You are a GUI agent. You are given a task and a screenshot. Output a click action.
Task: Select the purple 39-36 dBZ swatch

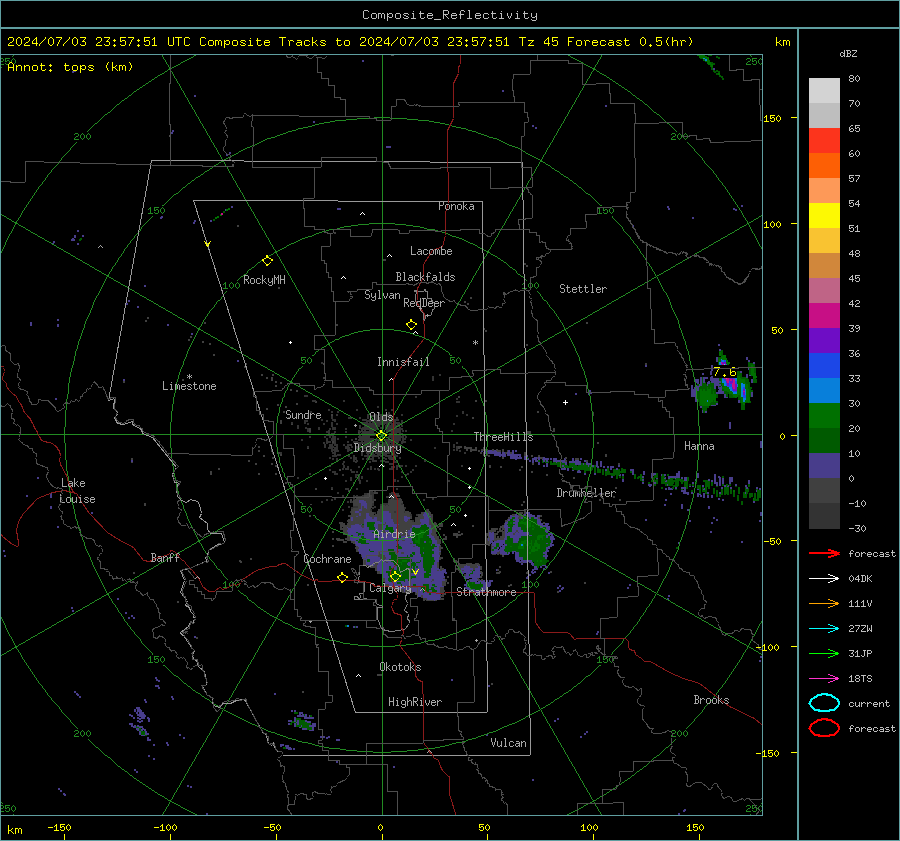tap(824, 341)
